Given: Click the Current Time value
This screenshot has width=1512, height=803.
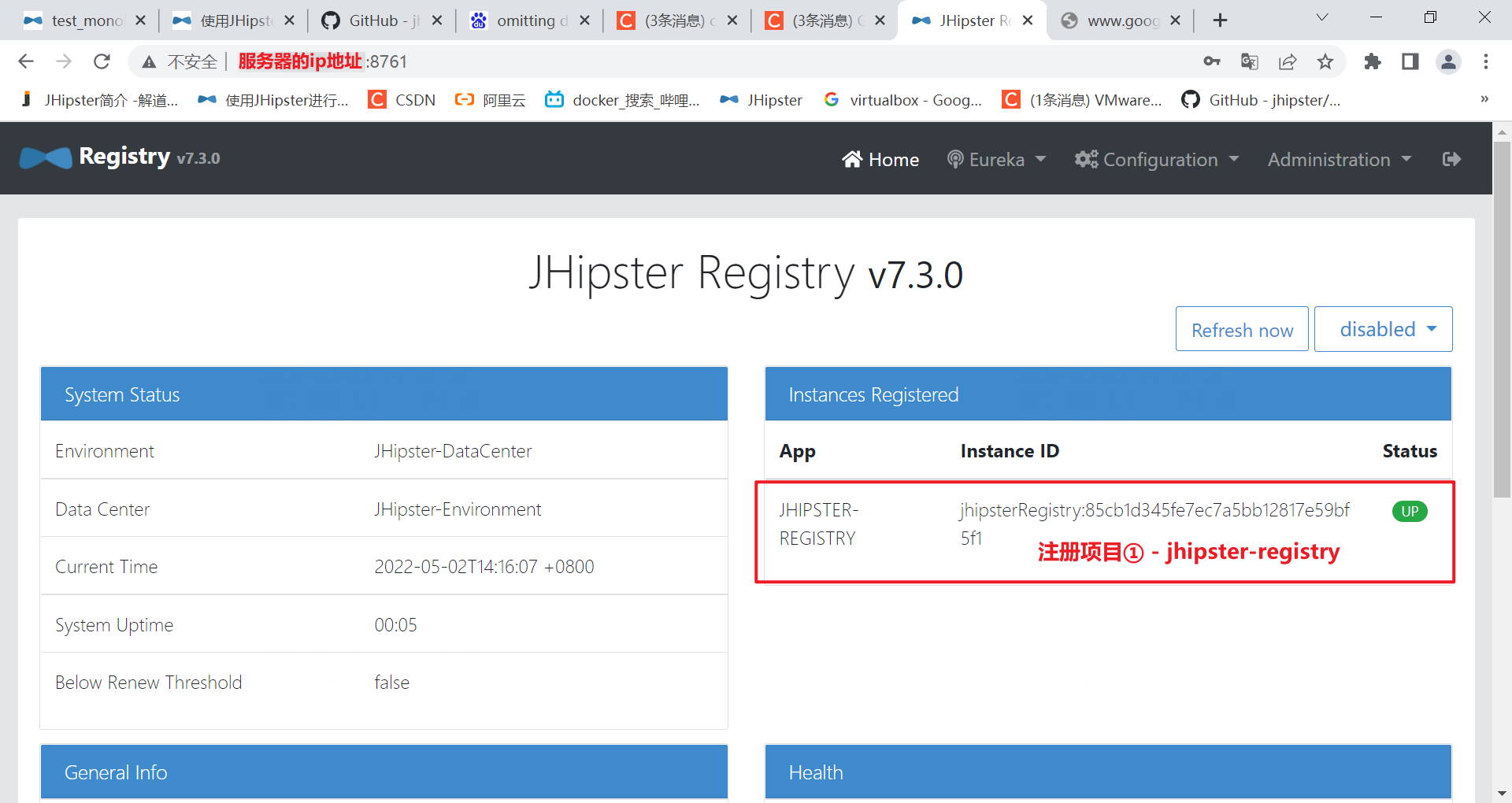Looking at the screenshot, I should (x=484, y=567).
